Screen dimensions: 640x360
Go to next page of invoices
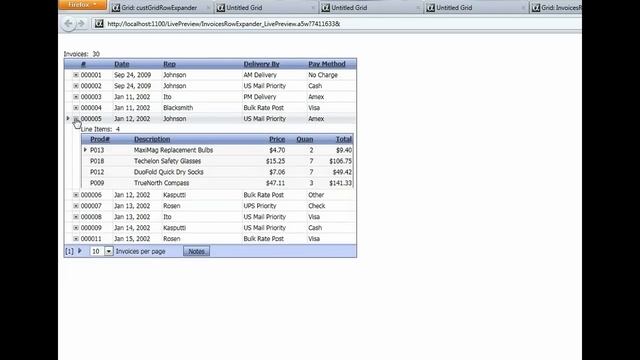tap(80, 251)
